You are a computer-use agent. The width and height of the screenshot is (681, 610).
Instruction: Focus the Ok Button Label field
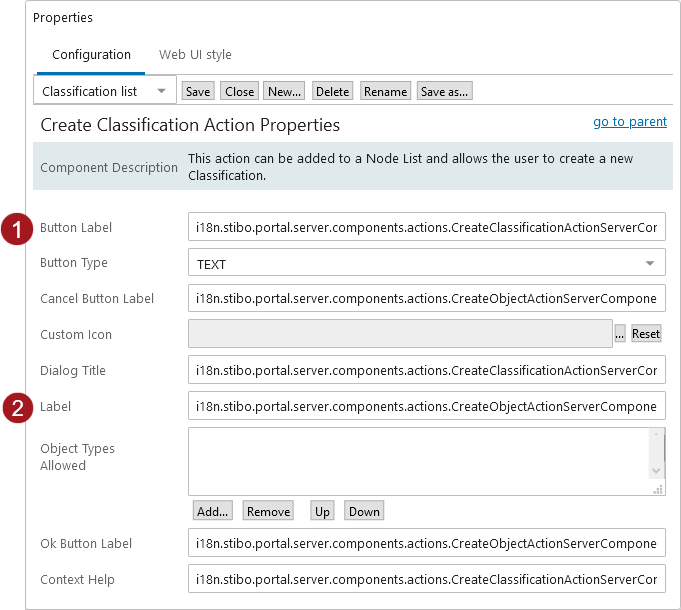tap(426, 543)
